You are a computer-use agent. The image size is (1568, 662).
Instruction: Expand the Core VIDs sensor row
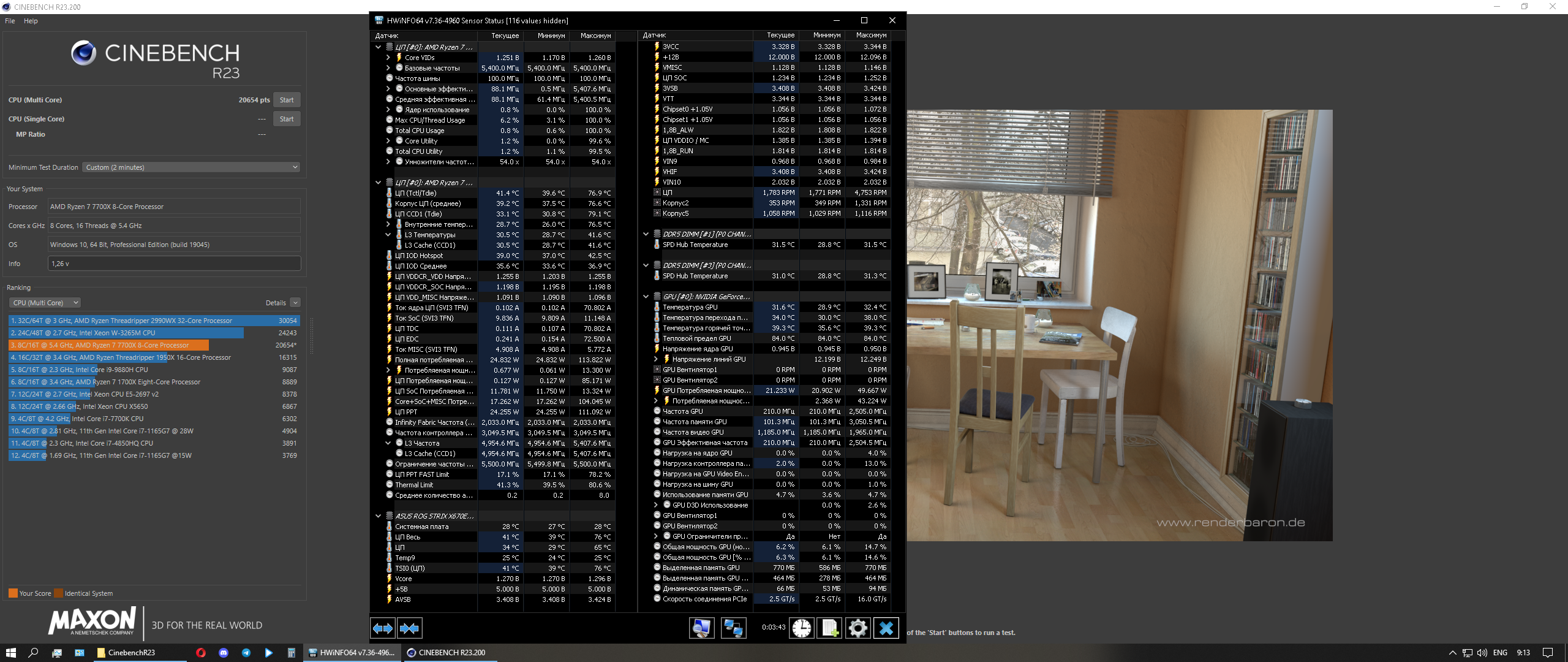pos(388,58)
